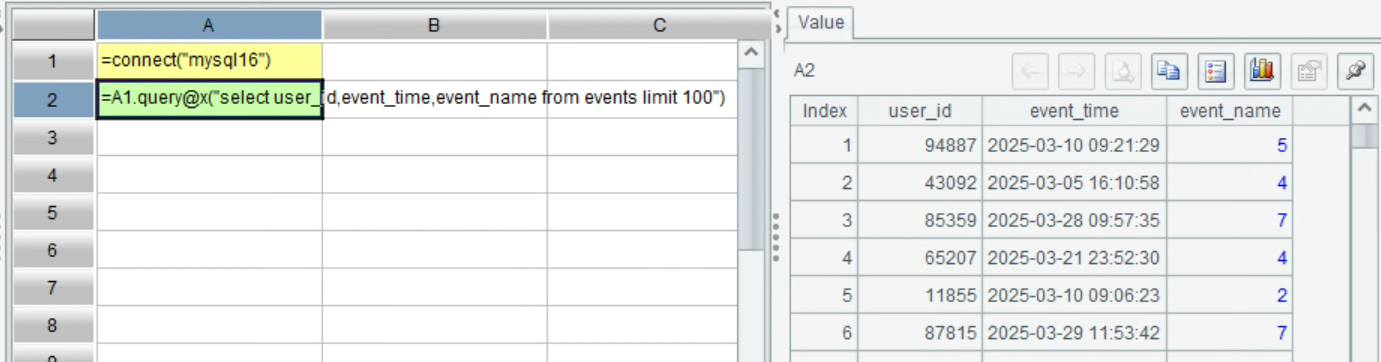Image resolution: width=1381 pixels, height=362 pixels.
Task: Select row header 4
Action: coord(53,175)
